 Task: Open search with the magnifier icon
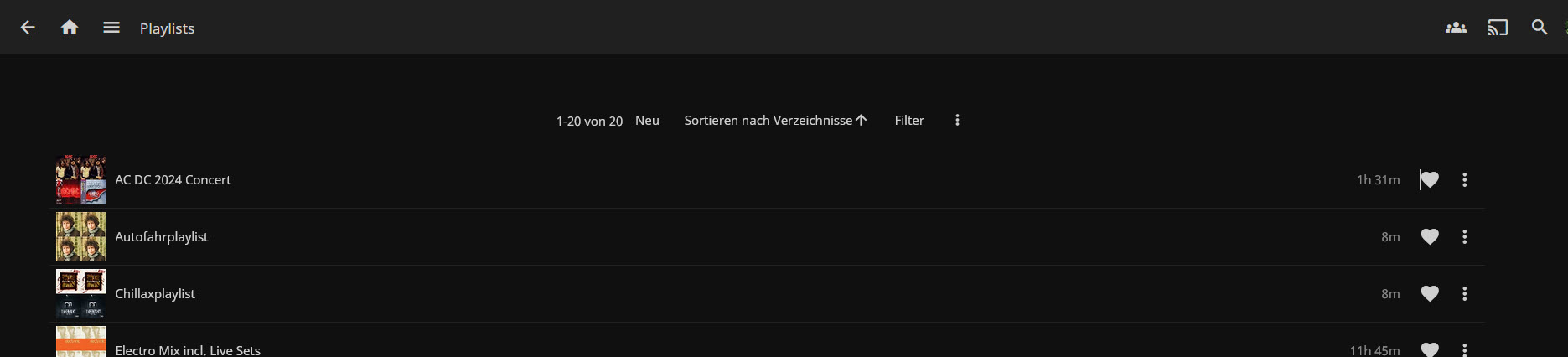pos(1540,28)
